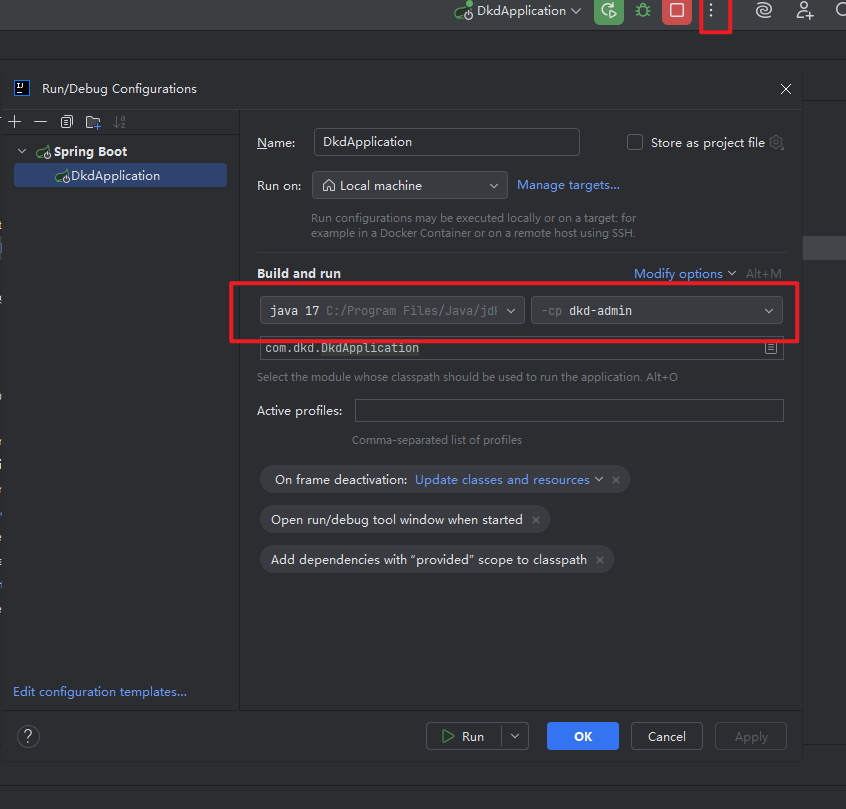The width and height of the screenshot is (846, 809).
Task: Open the More Actions three-dot menu
Action: 711,11
